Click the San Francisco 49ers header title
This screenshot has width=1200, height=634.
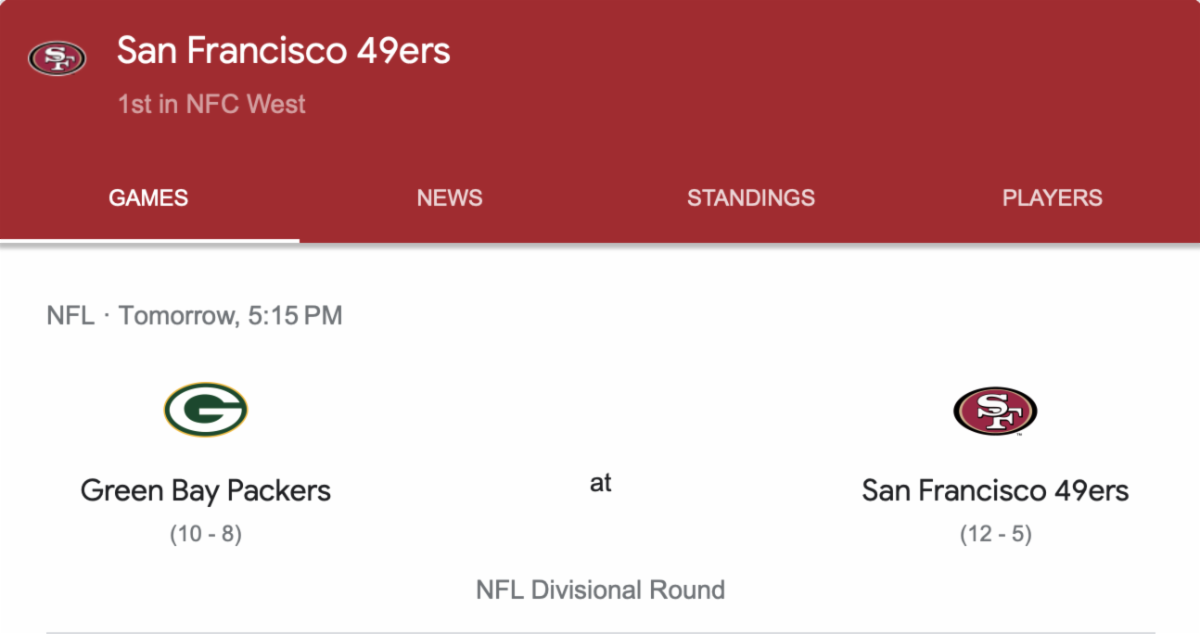point(283,51)
